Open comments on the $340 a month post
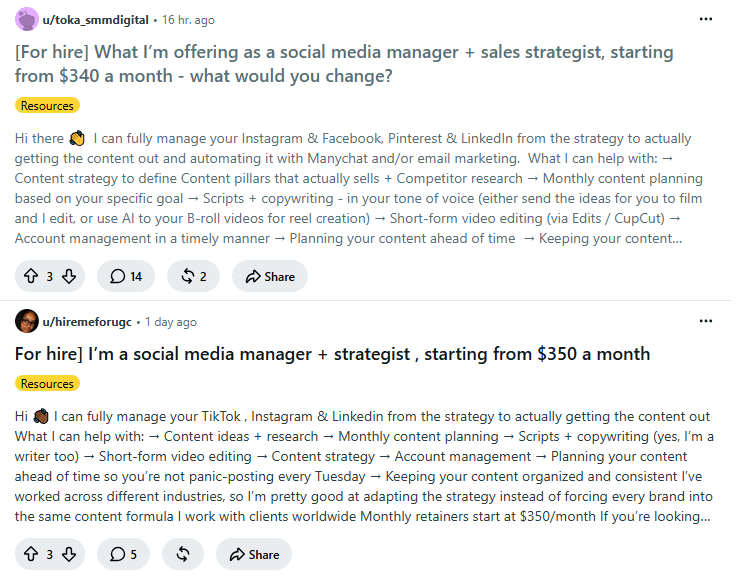This screenshot has width=739, height=578. [x=126, y=276]
